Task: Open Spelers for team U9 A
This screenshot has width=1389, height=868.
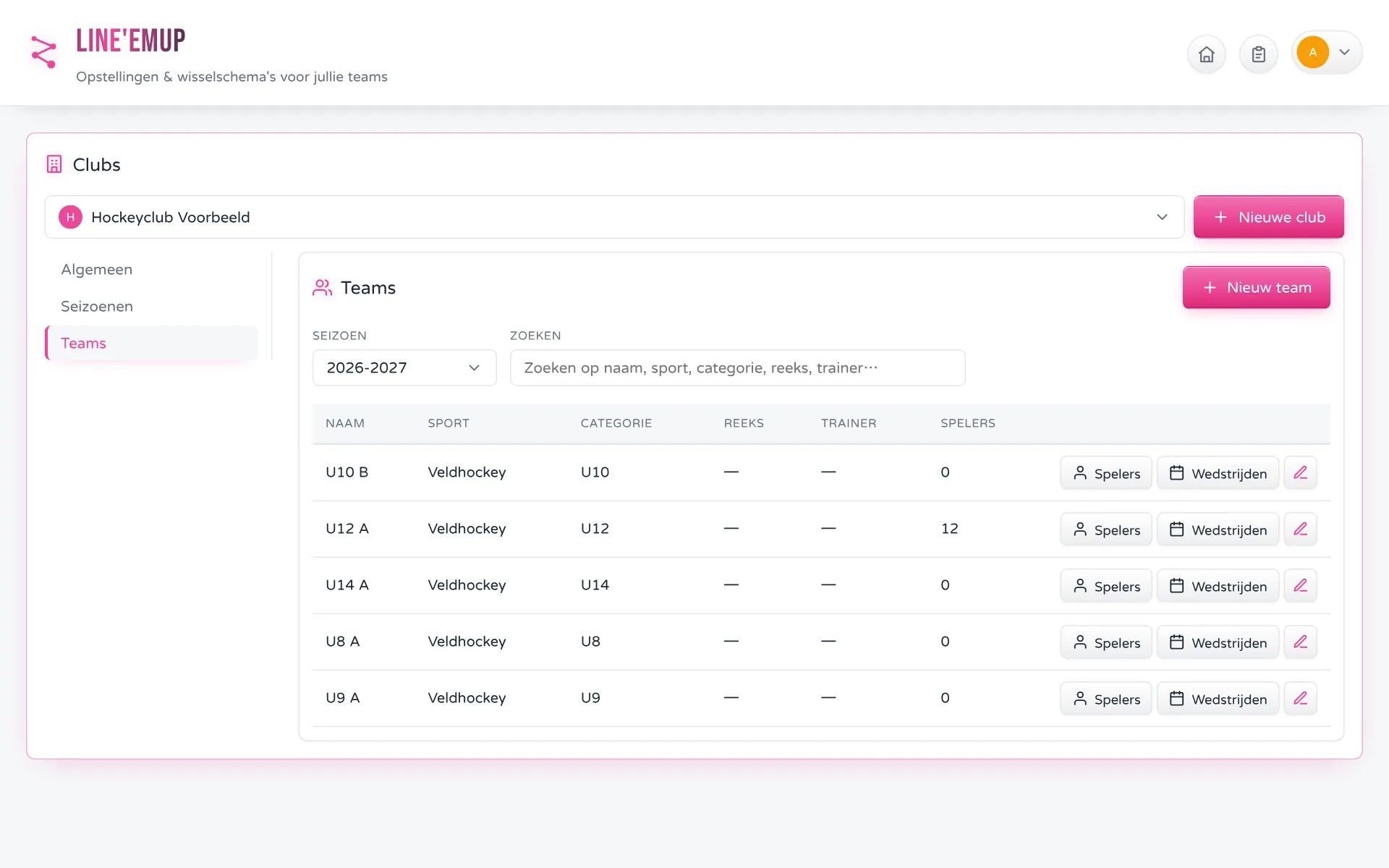Action: (1105, 699)
